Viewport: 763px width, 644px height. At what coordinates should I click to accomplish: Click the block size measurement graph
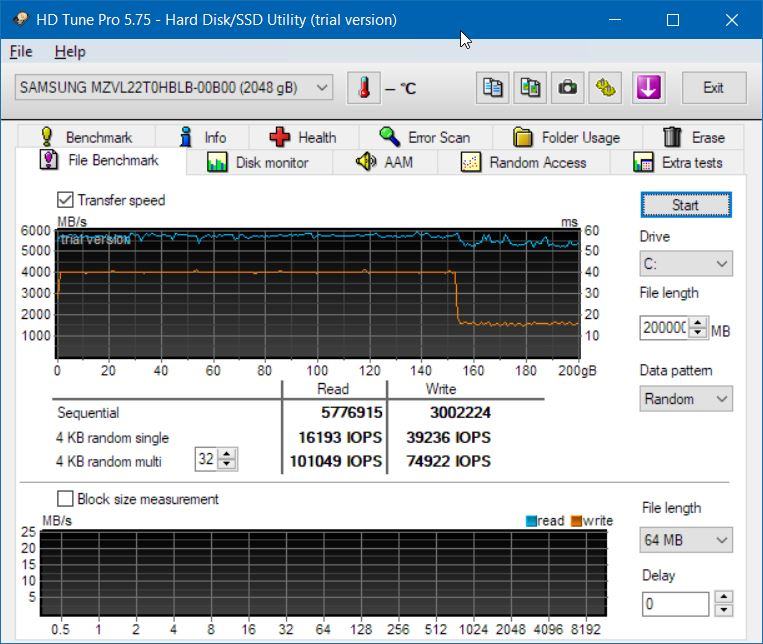[x=324, y=573]
